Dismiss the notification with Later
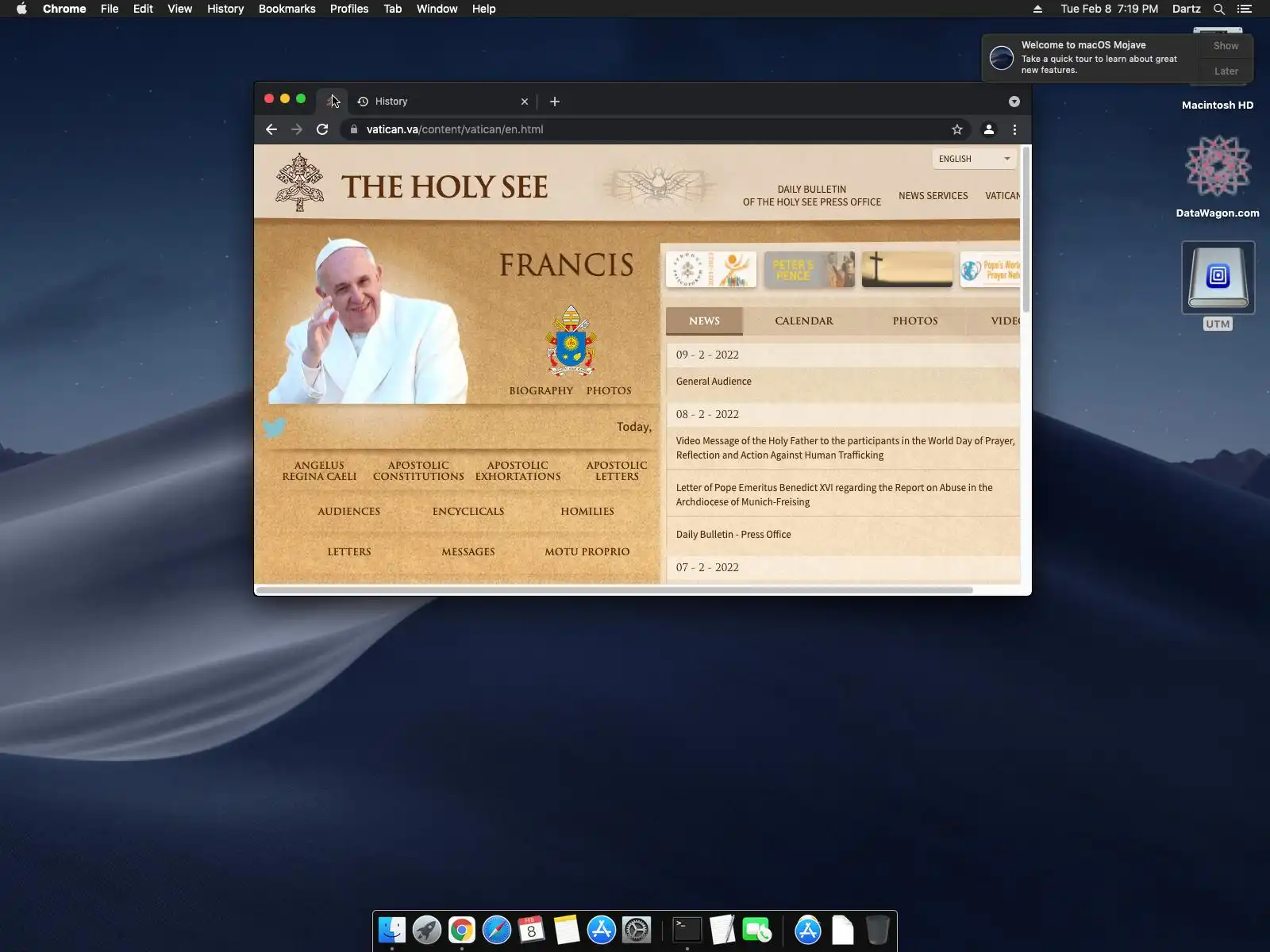This screenshot has height=952, width=1270. (1226, 71)
